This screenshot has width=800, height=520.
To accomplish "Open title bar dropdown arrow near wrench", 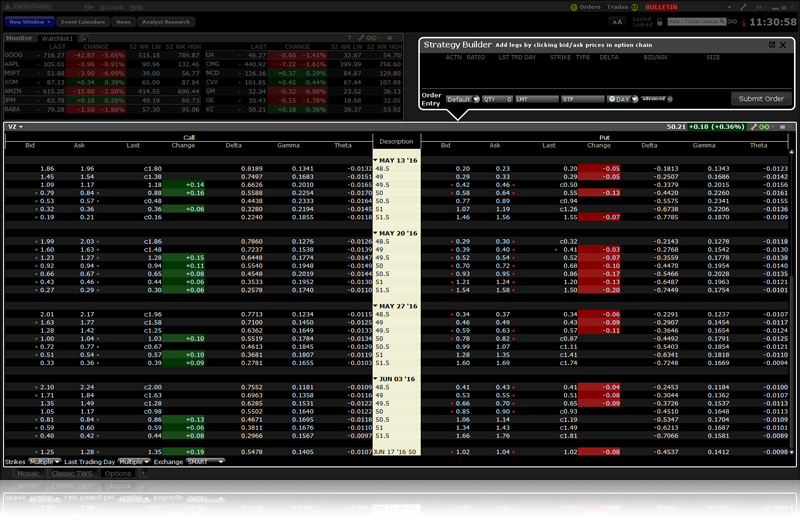I will pos(729,7).
